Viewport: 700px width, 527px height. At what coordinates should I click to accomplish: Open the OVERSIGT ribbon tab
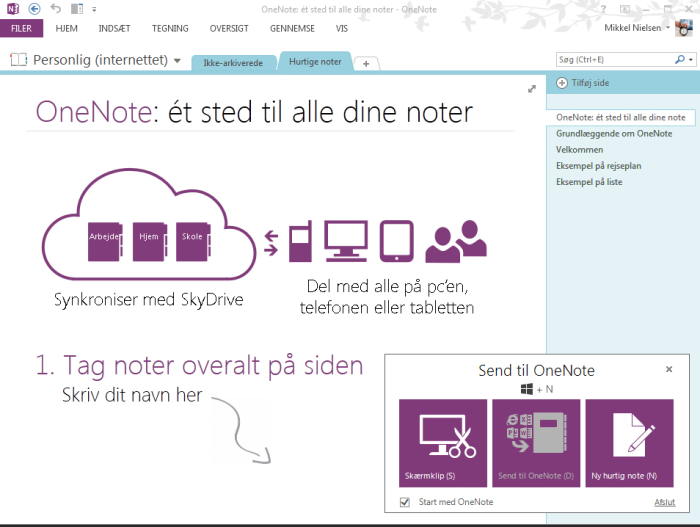coord(229,29)
